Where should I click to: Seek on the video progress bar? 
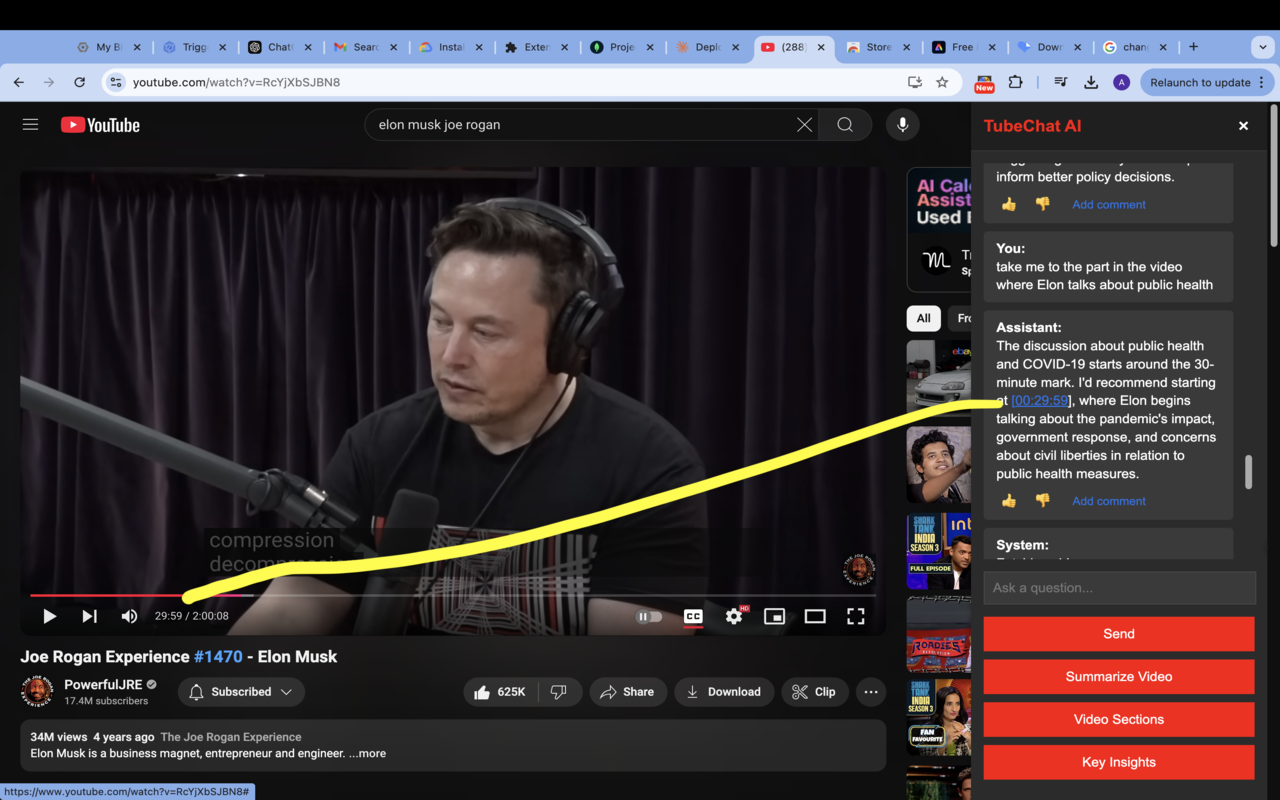pyautogui.click(x=452, y=595)
